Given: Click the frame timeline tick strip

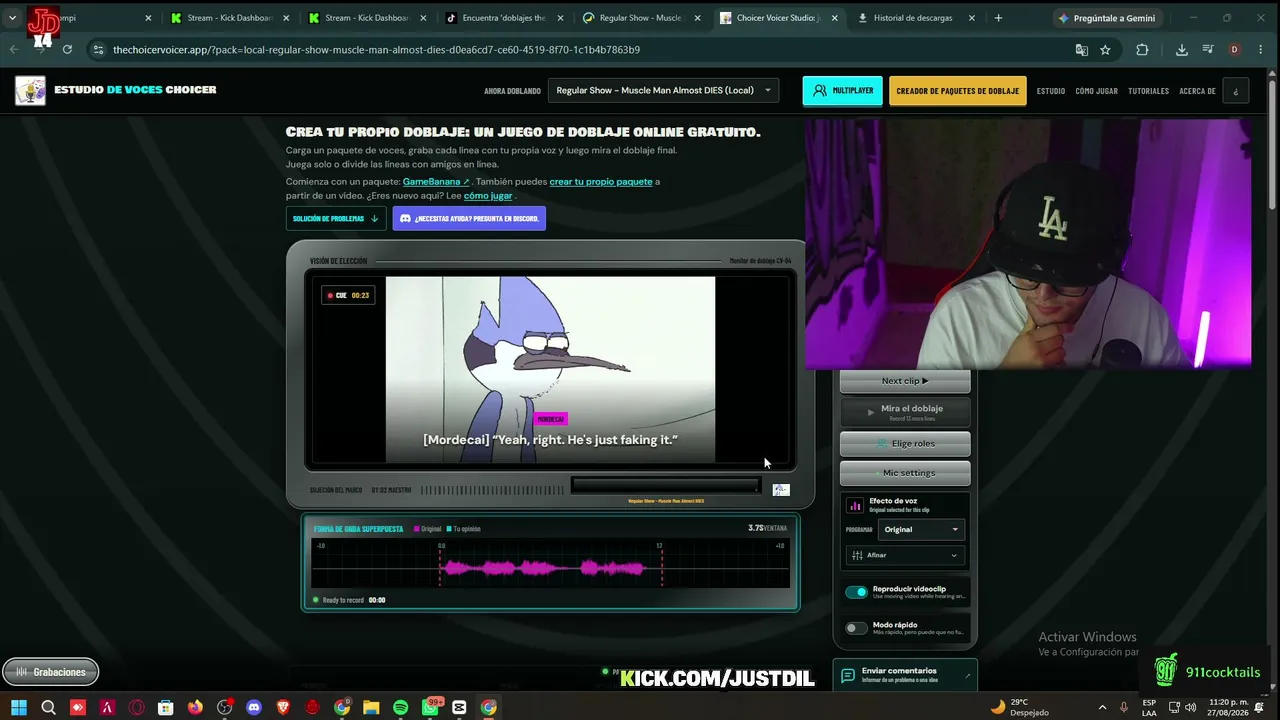Looking at the screenshot, I should (x=492, y=490).
